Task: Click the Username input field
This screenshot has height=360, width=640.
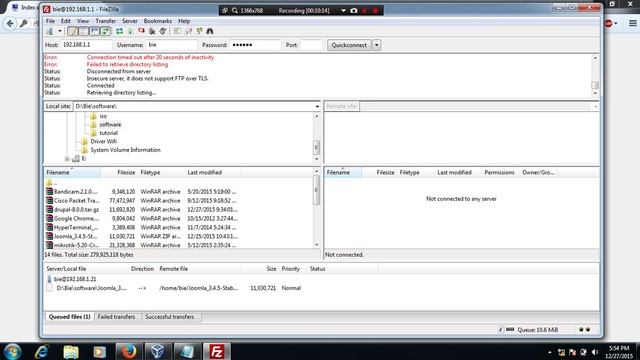Action: 172,45
